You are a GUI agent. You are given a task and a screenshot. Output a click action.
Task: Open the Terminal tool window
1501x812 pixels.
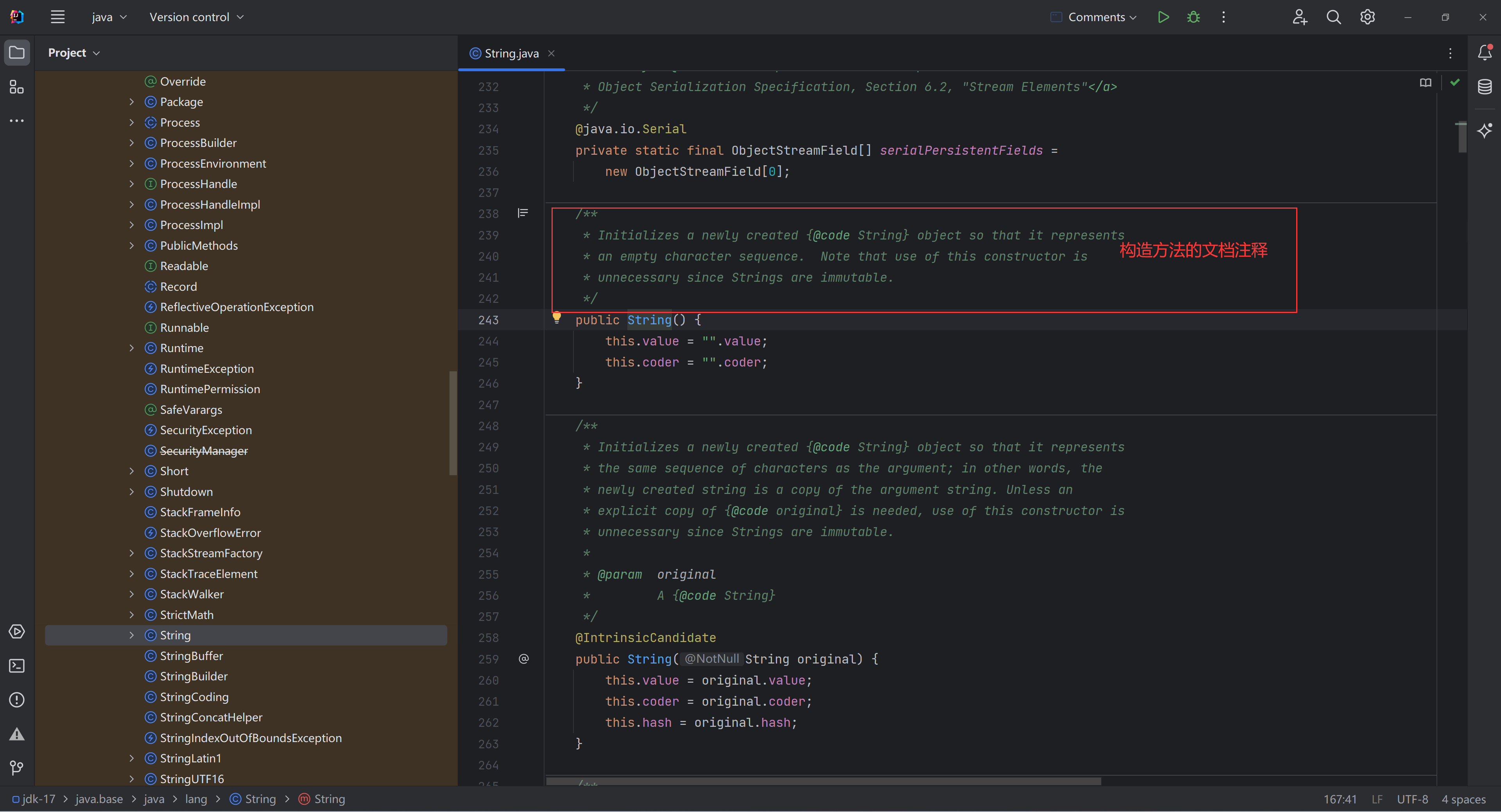[x=17, y=665]
